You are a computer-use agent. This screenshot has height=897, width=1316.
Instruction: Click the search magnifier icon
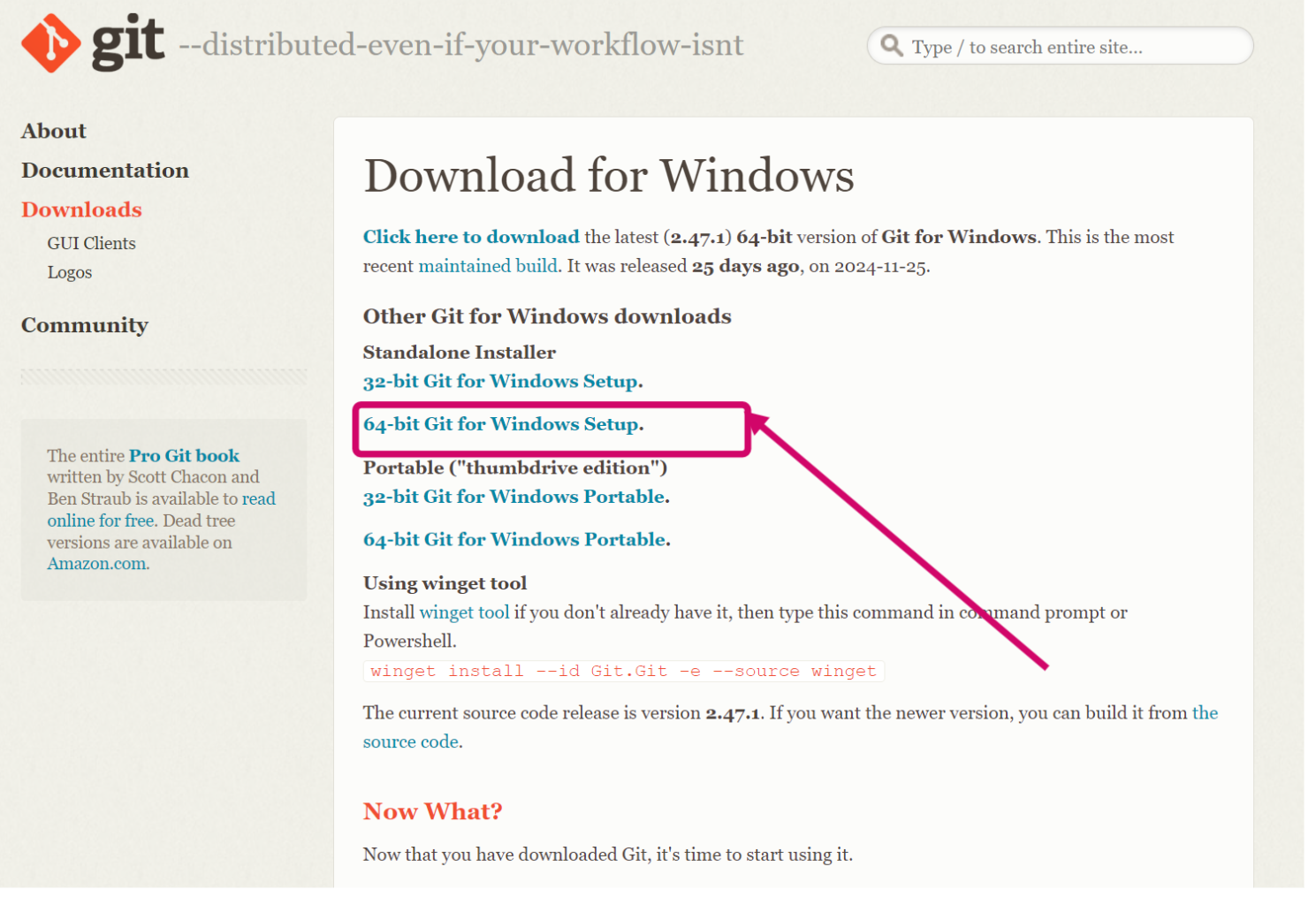pyautogui.click(x=892, y=46)
